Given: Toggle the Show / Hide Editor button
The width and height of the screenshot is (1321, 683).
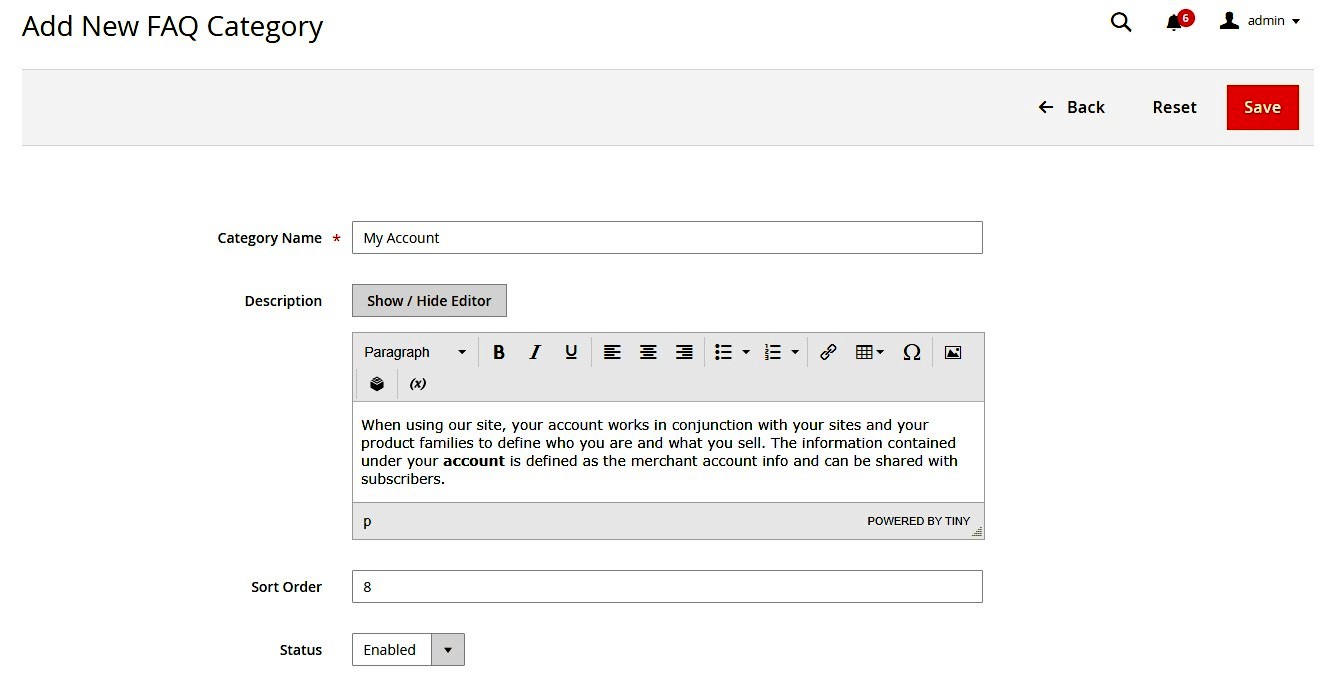Looking at the screenshot, I should pyautogui.click(x=429, y=300).
